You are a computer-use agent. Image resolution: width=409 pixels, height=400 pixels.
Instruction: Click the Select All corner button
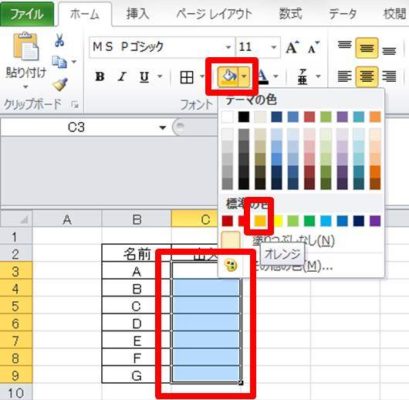16,219
